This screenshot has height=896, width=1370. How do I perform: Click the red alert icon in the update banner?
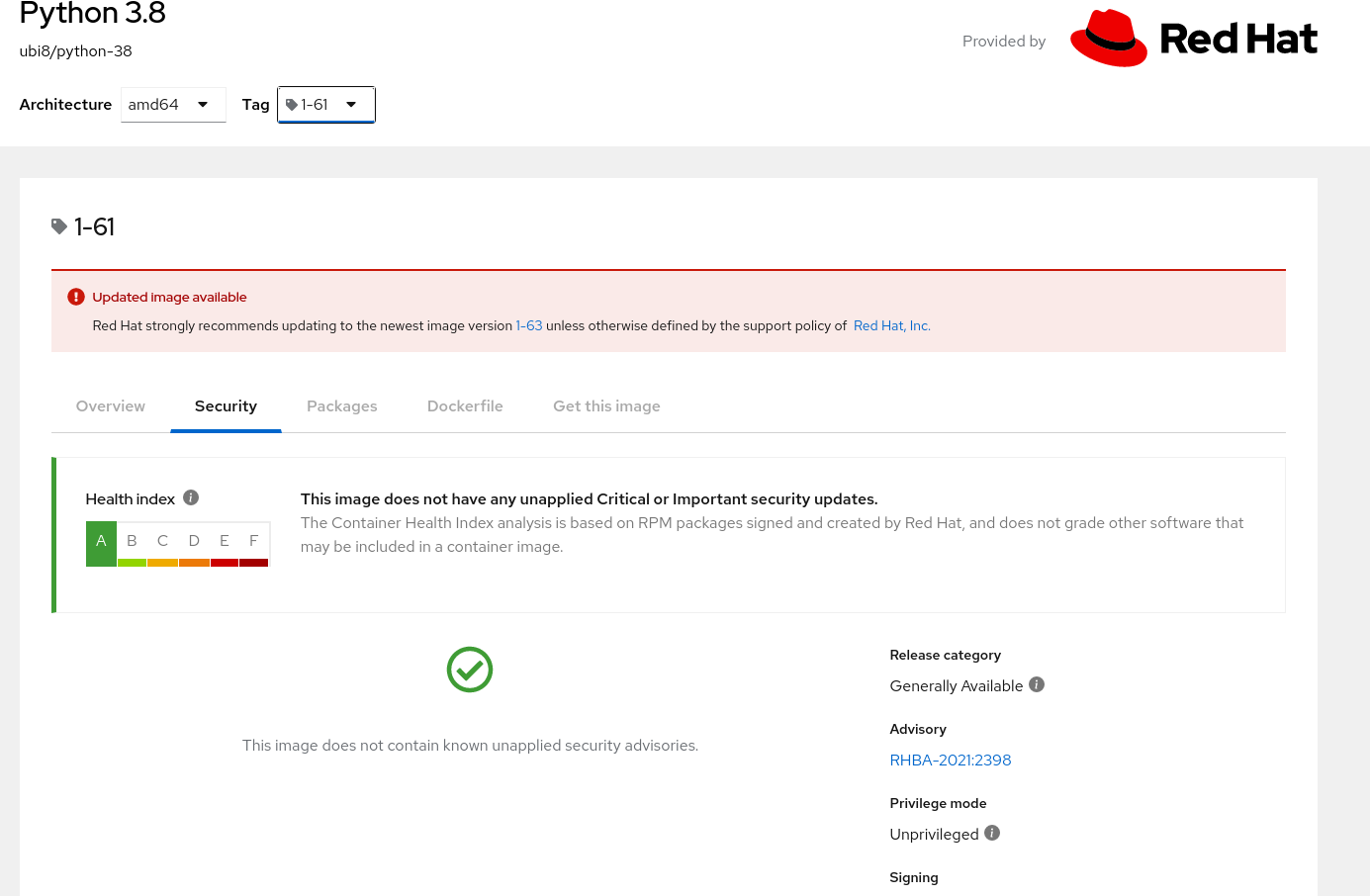(x=76, y=297)
